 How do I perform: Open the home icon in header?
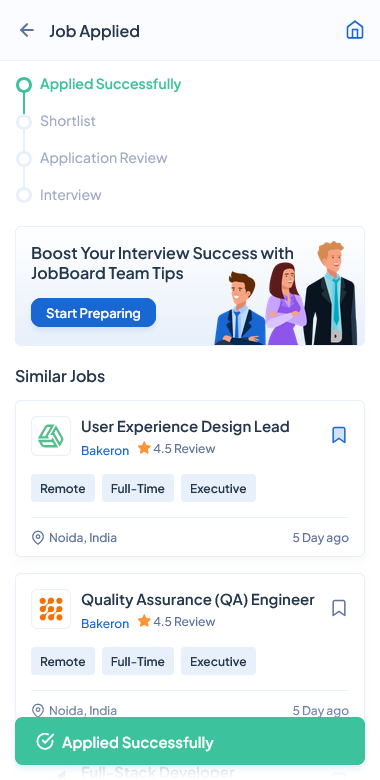pyautogui.click(x=355, y=30)
